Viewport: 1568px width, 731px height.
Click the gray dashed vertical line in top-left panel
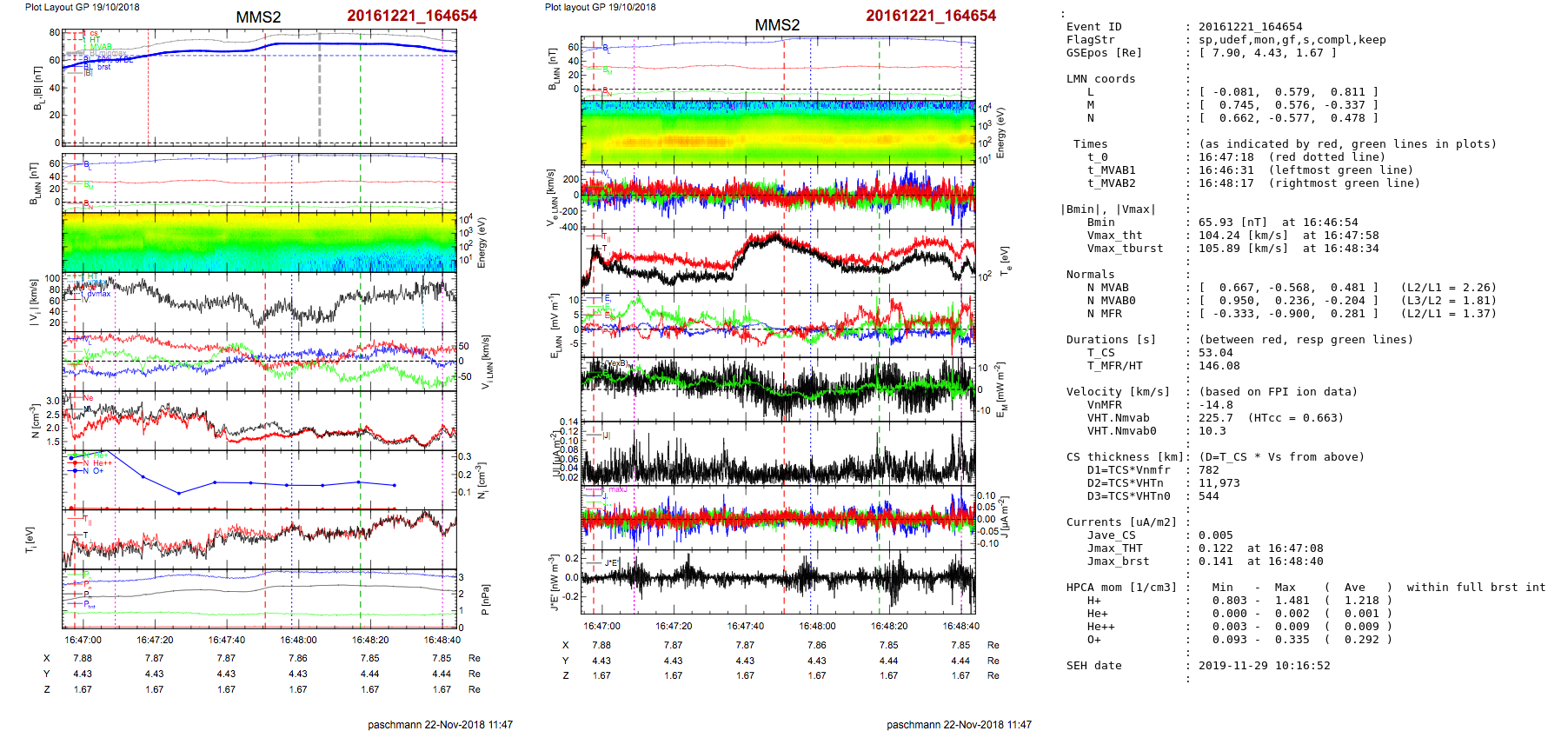click(319, 87)
